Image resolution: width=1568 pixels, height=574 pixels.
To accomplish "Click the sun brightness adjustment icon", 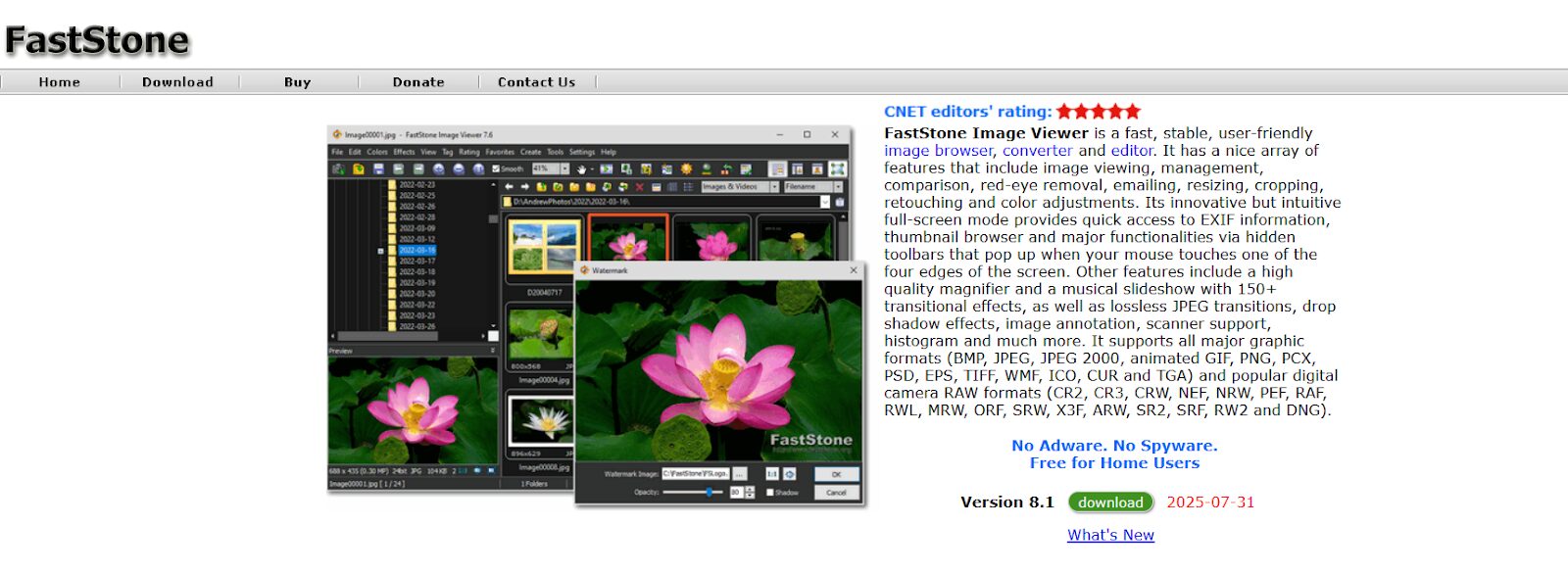I will [686, 169].
